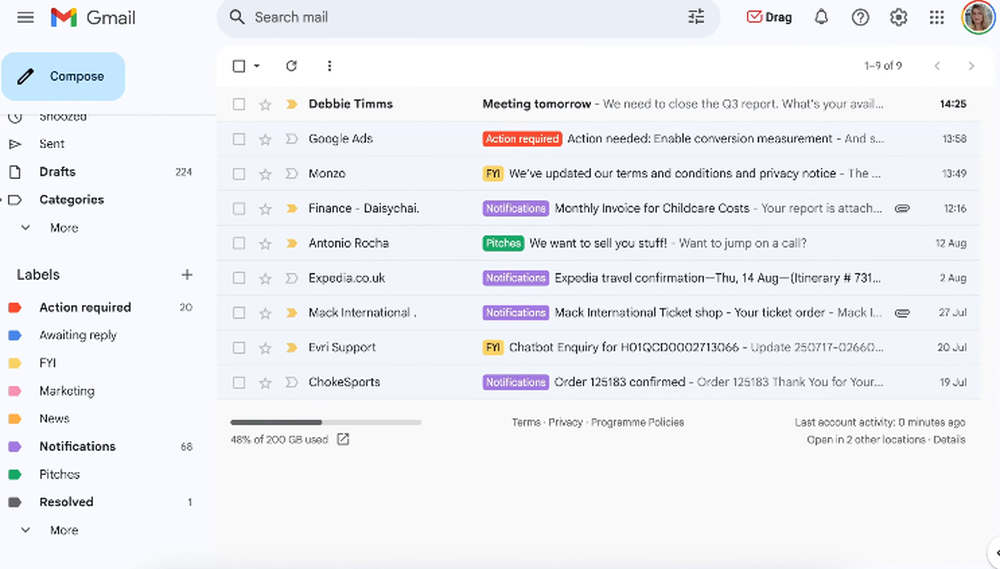Star the Google Ads email

[x=265, y=139]
